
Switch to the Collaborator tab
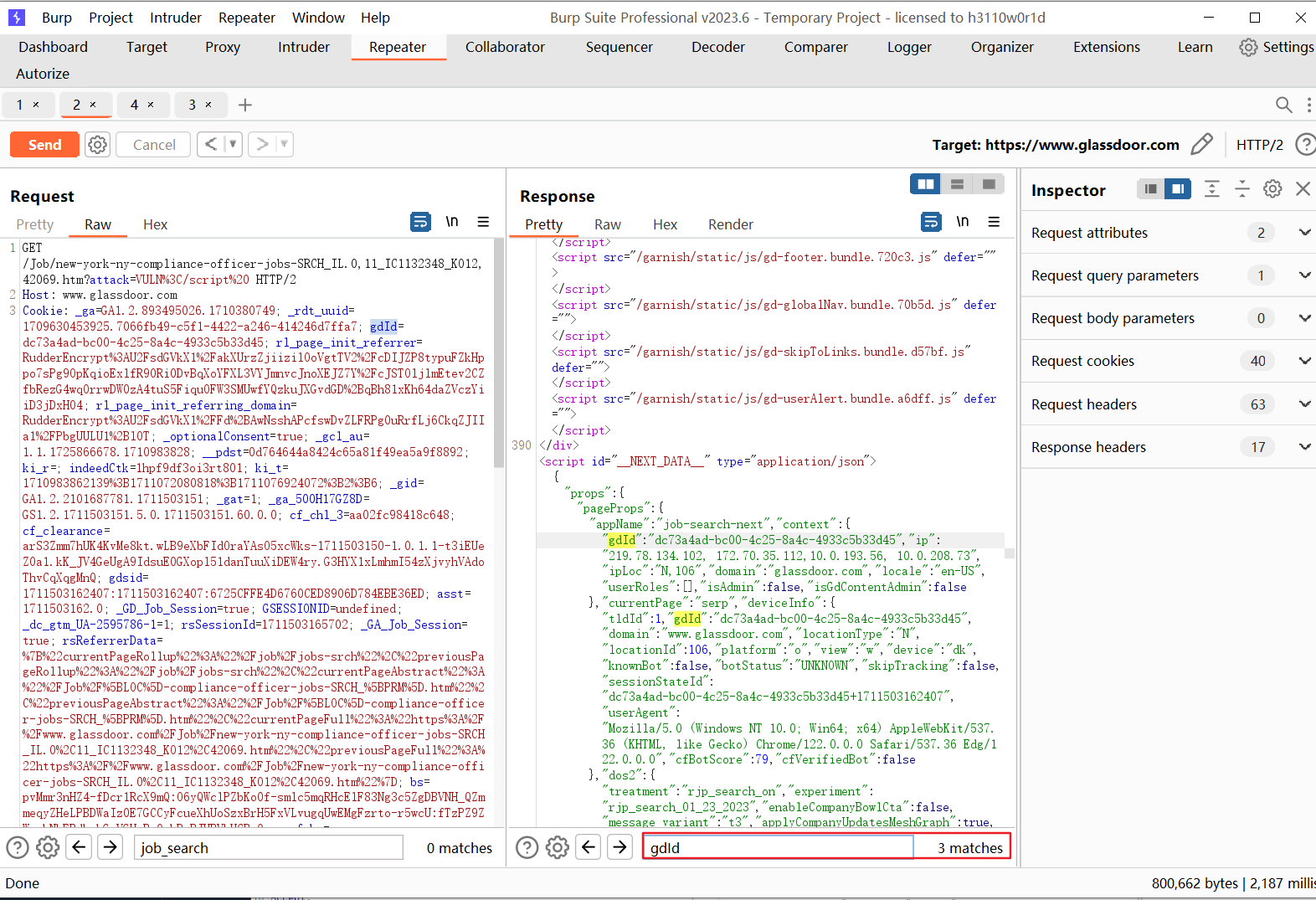coord(505,47)
